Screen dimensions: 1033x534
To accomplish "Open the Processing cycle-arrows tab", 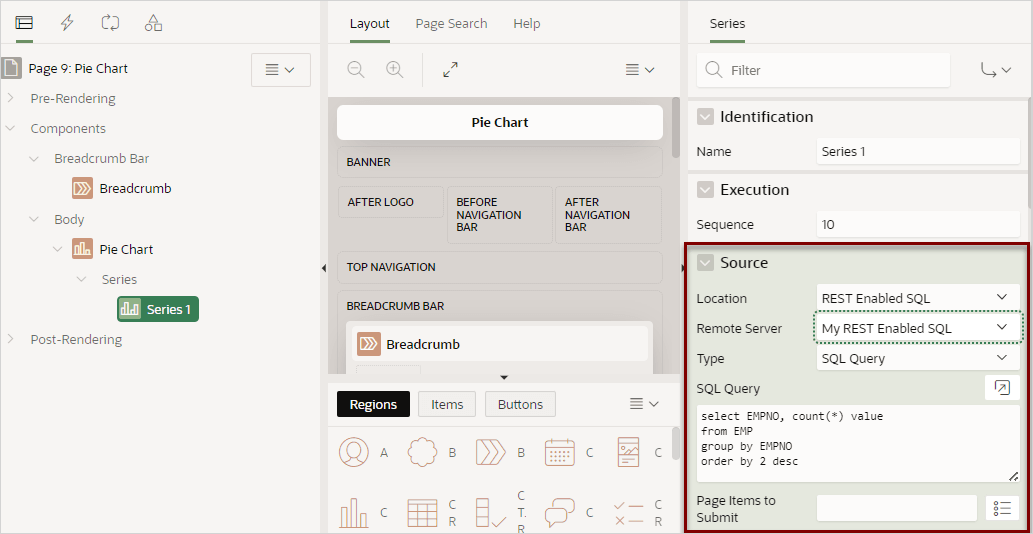I will point(110,23).
